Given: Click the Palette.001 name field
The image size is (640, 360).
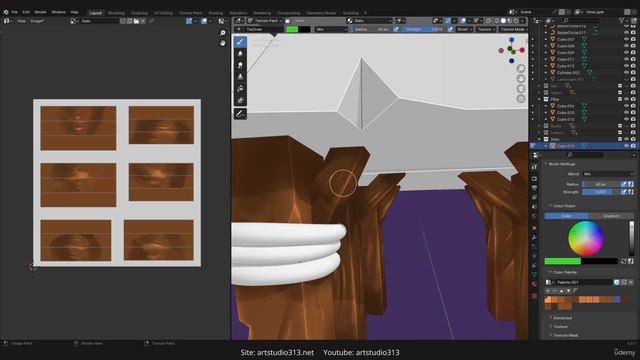Looking at the screenshot, I should click(584, 282).
